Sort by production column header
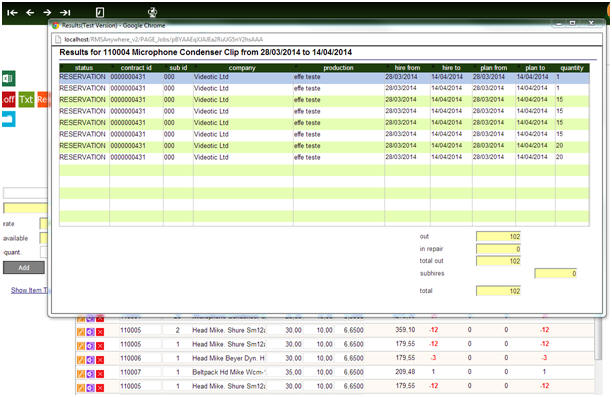 click(338, 68)
